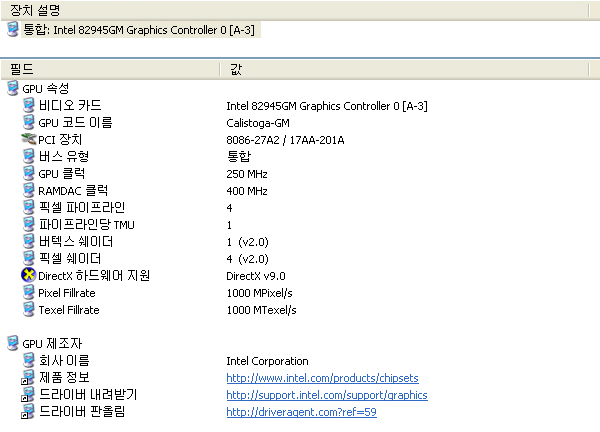The height and width of the screenshot is (432, 600).
Task: Click the icon next to GPU 코드 이름
Action: [x=28, y=122]
